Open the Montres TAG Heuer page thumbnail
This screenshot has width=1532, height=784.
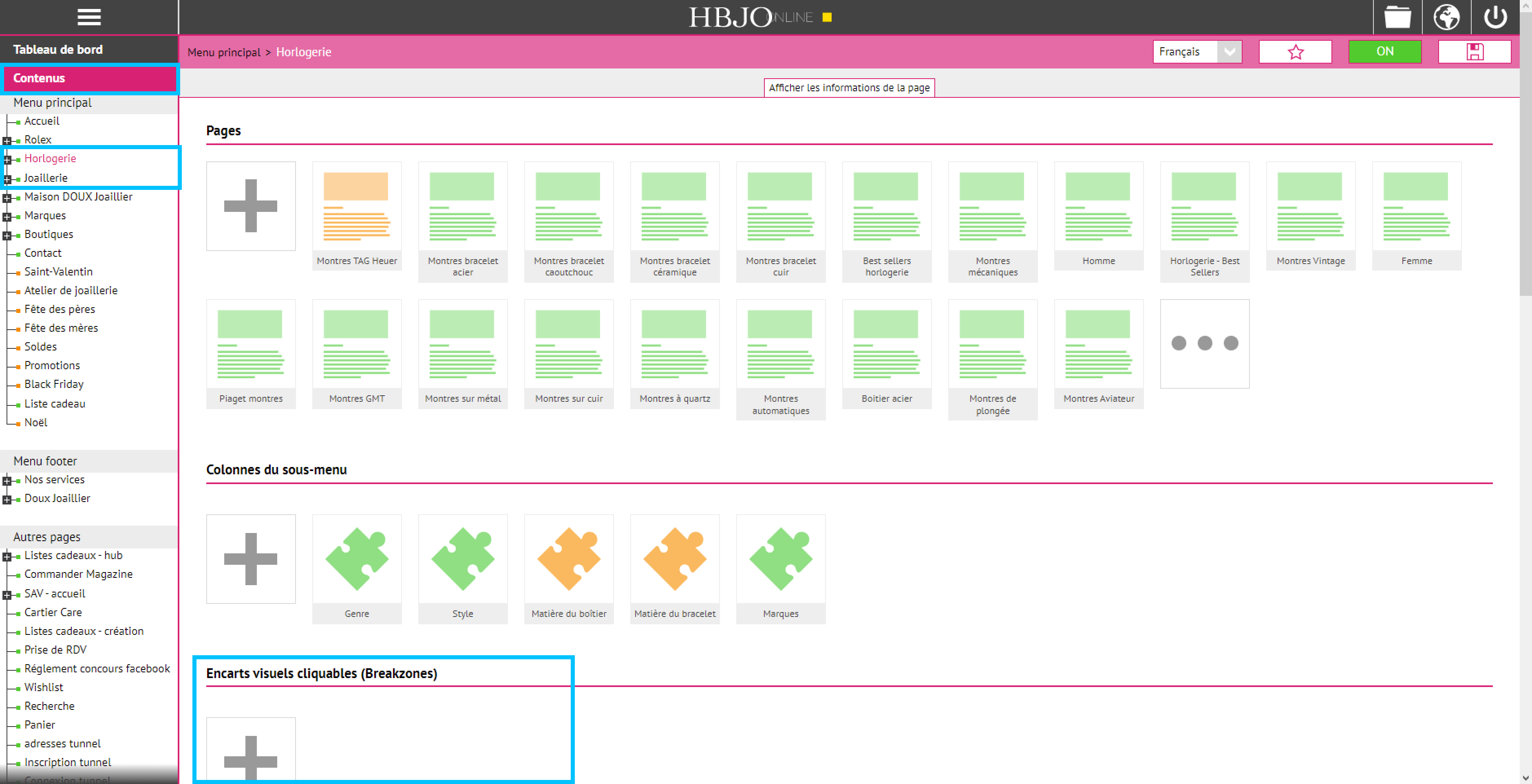[356, 206]
